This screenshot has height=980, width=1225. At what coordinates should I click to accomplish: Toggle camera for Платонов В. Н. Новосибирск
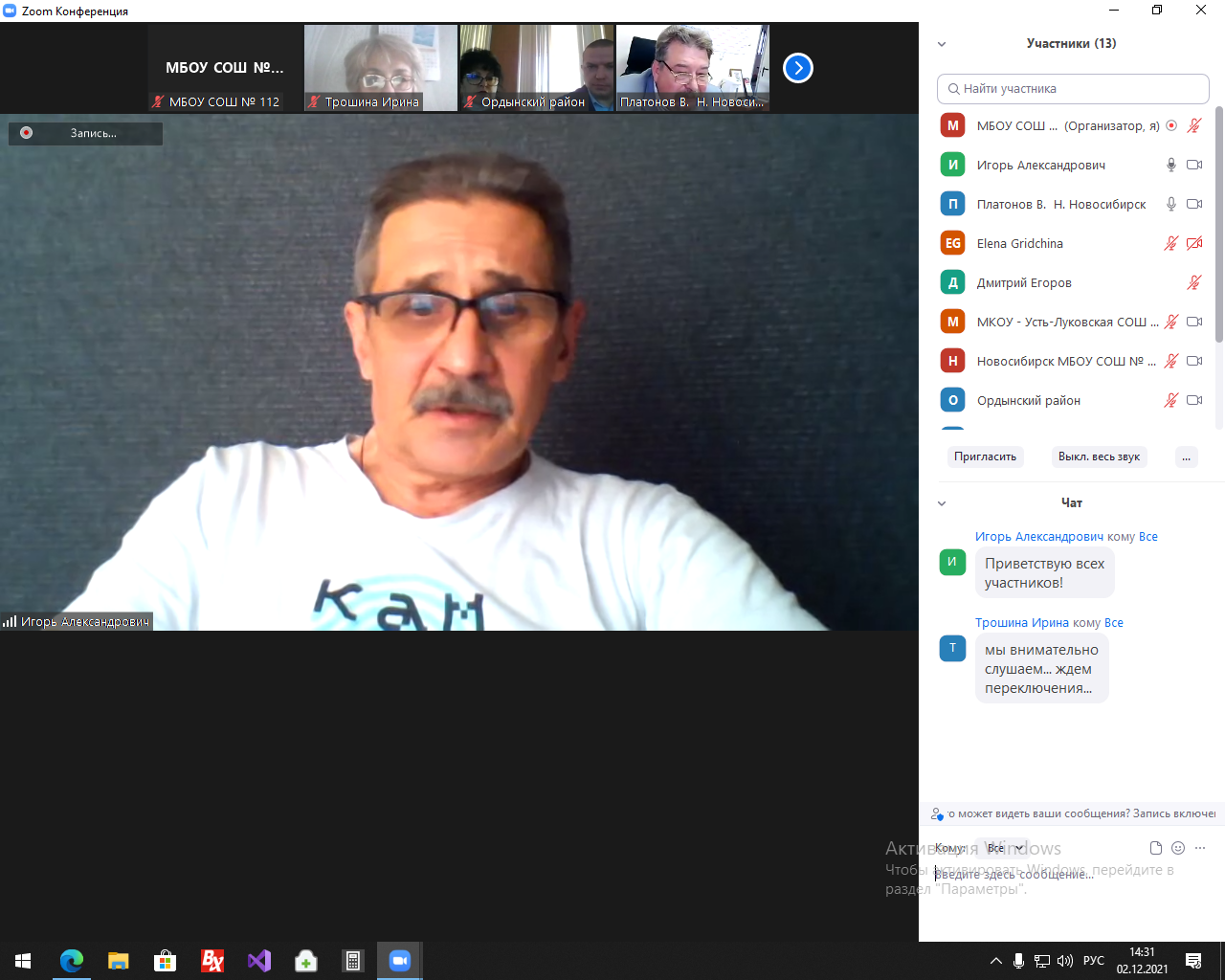(x=1194, y=204)
